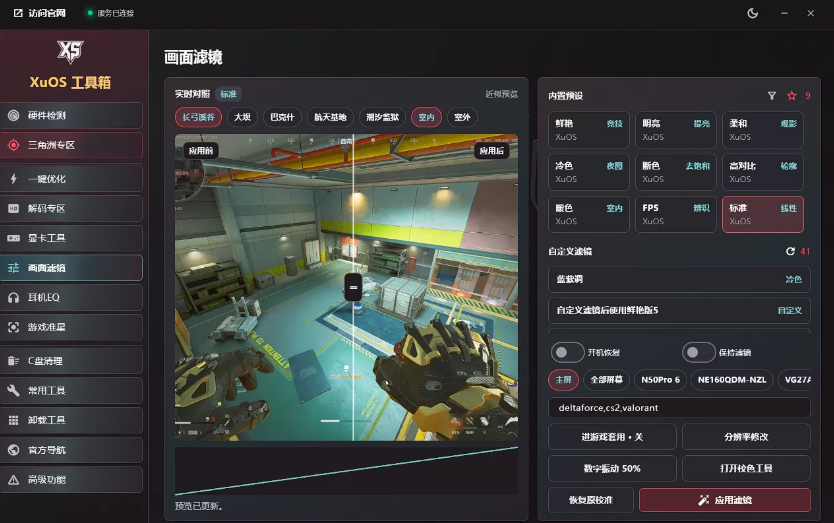Click the wand icon on 应用滤镜
The height and width of the screenshot is (523, 834).
coord(704,500)
